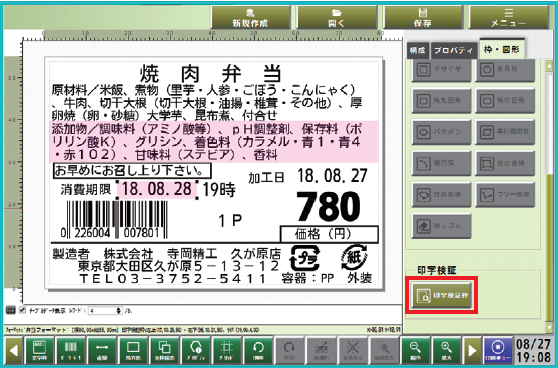Select the barcode tool in bottom toolbar
This screenshot has width=558, height=368.
pyautogui.click(x=70, y=351)
